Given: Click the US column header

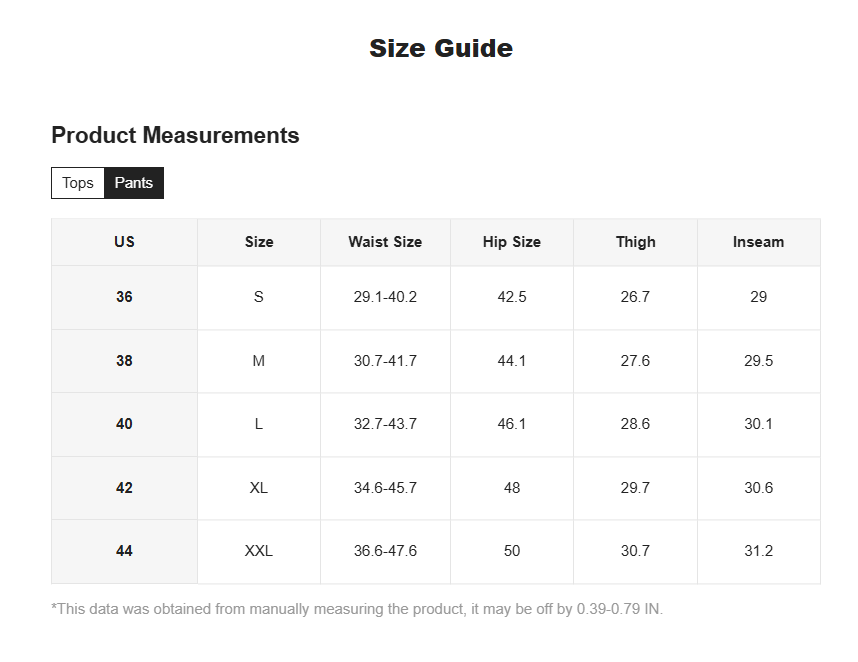Looking at the screenshot, I should [x=124, y=242].
